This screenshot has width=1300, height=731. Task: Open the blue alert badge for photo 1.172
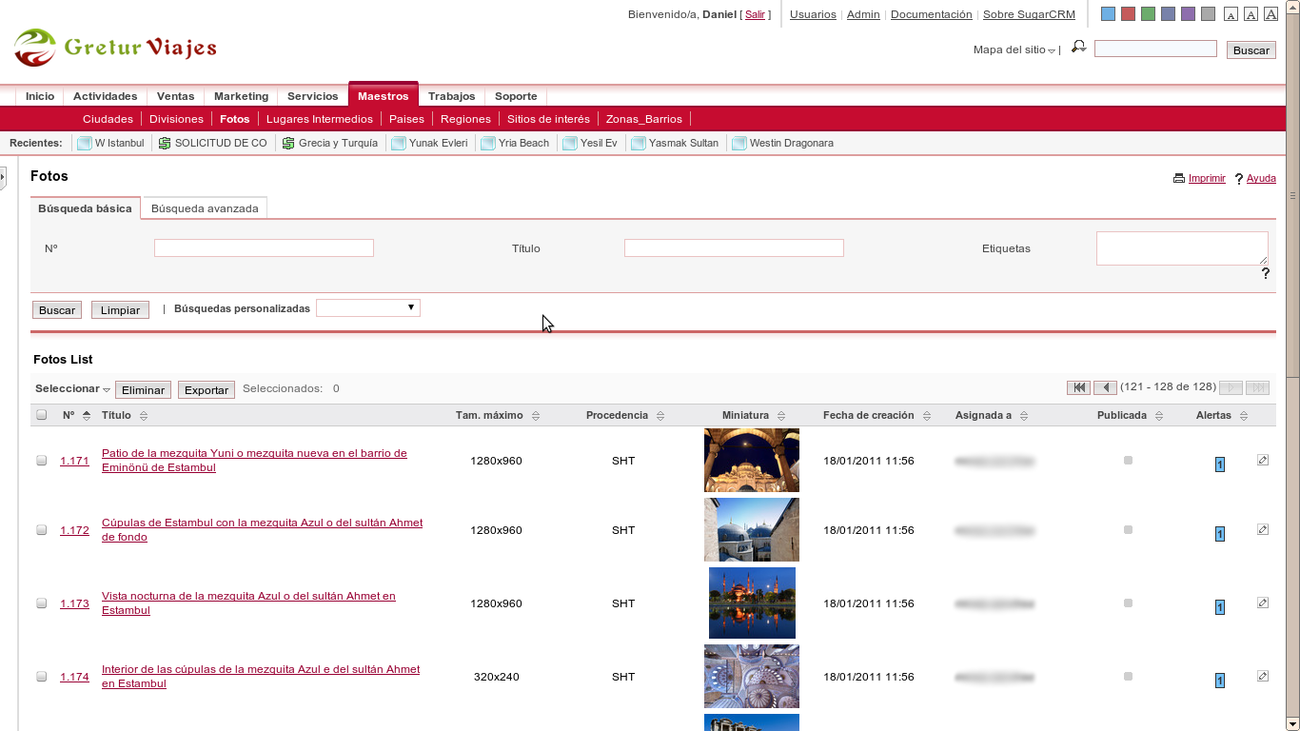(x=1219, y=534)
